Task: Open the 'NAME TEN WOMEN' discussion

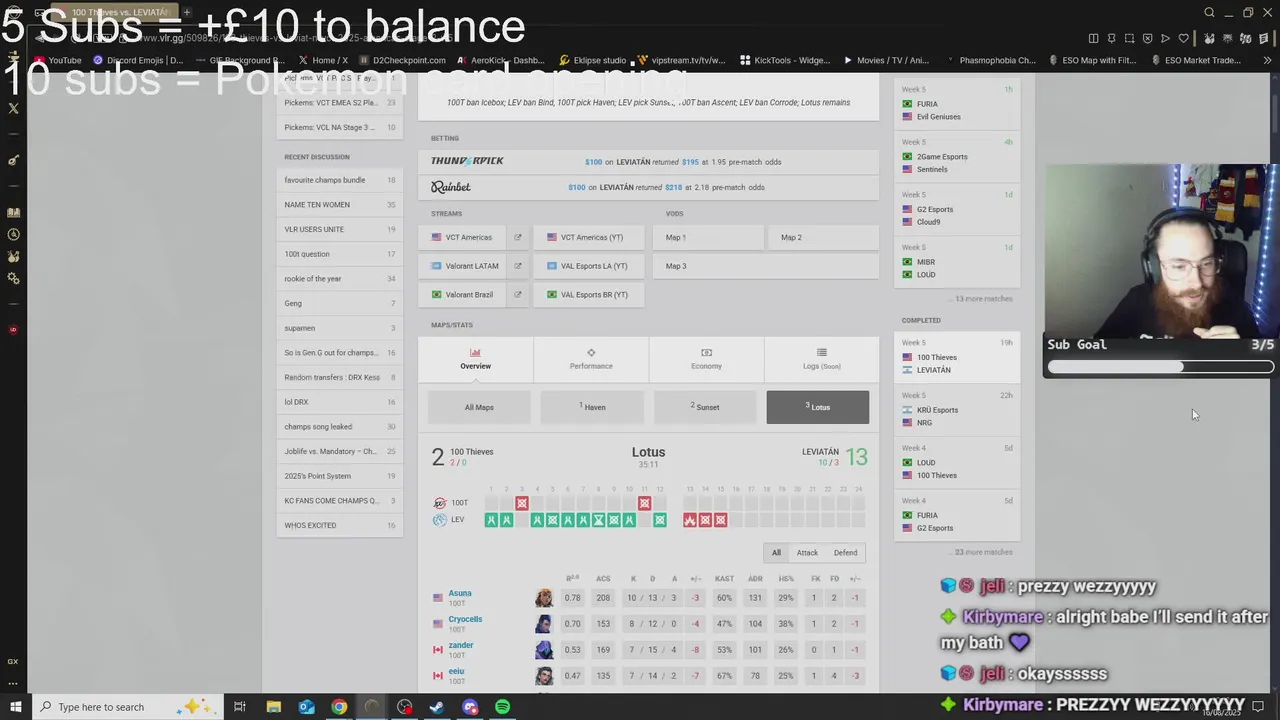Action: coord(340,205)
